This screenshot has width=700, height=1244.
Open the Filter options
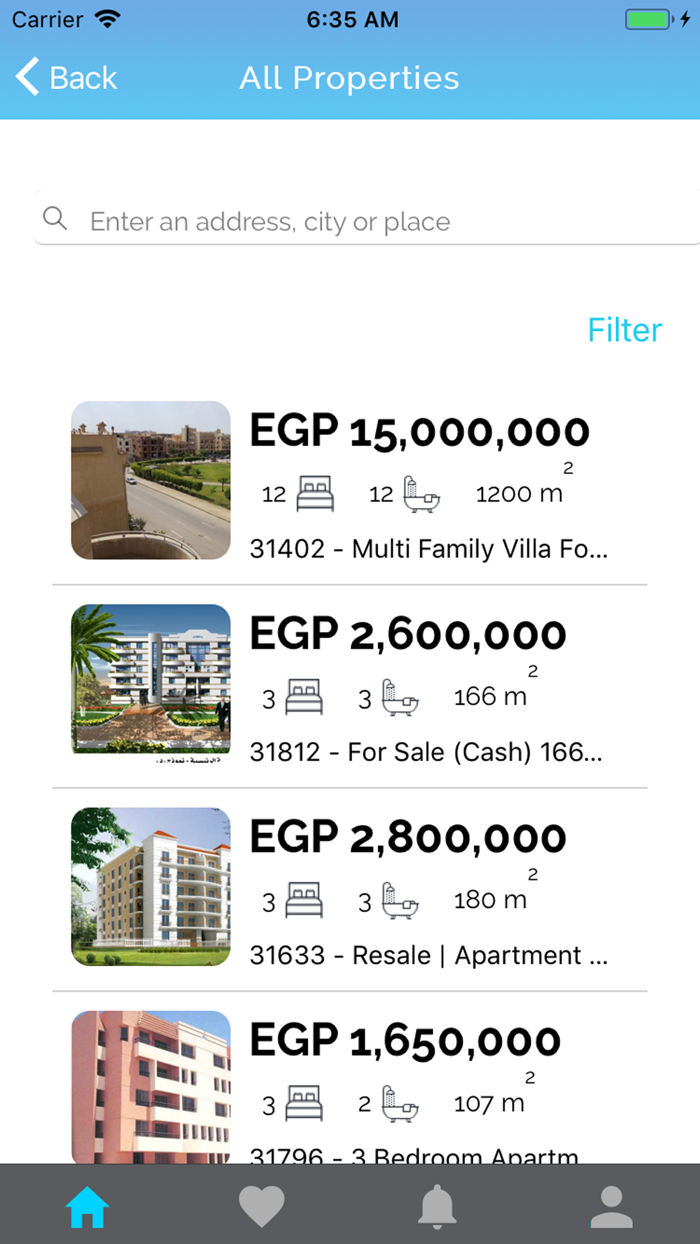tap(624, 330)
